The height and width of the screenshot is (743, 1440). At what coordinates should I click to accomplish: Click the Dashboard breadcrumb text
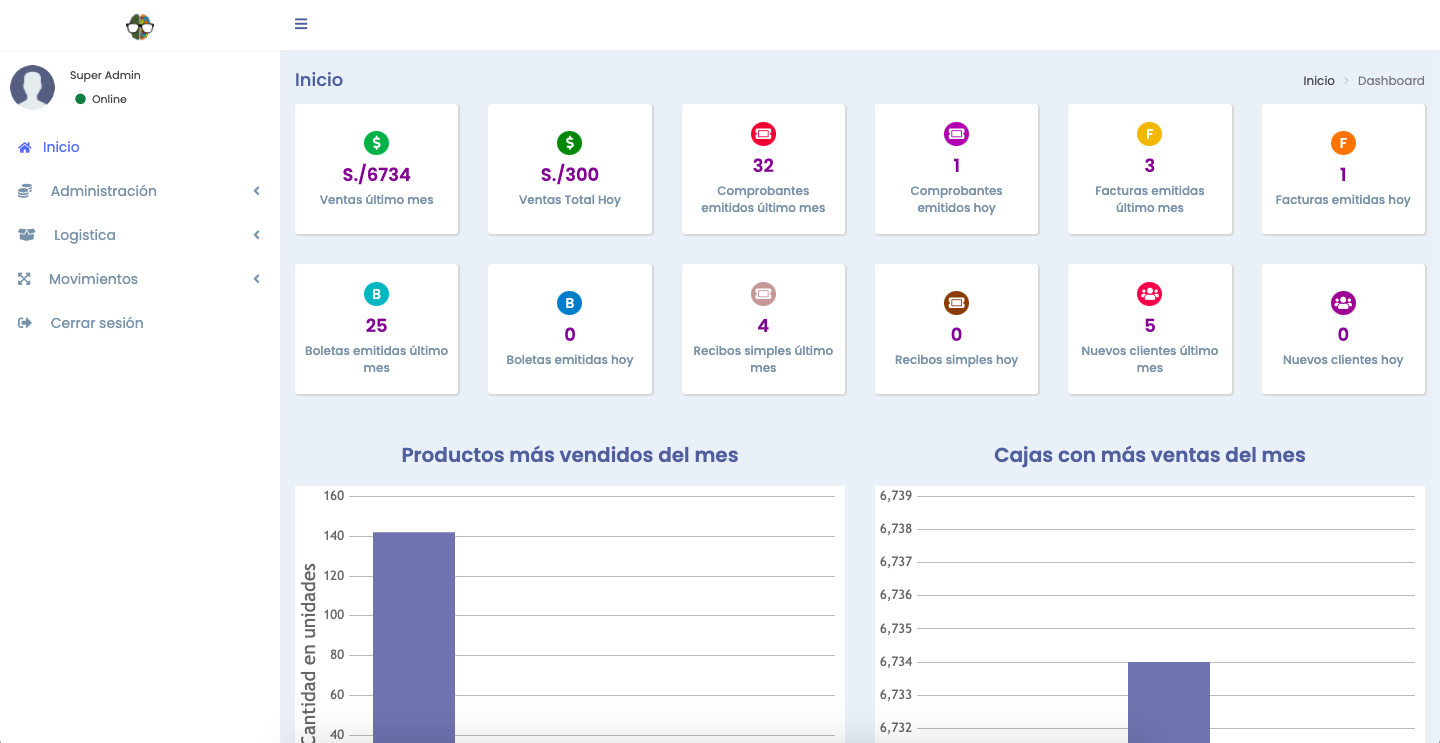pyautogui.click(x=1390, y=81)
